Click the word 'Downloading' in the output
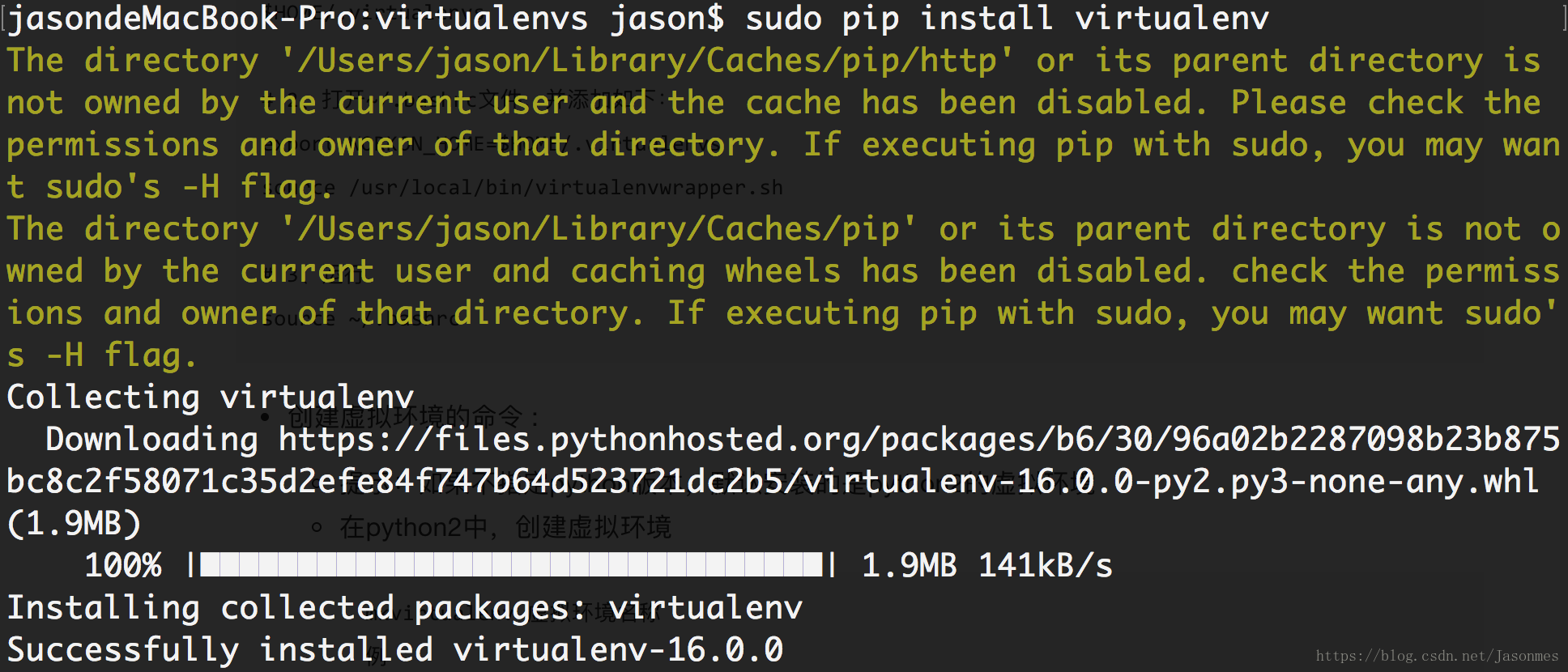The image size is (1568, 672). (x=152, y=440)
